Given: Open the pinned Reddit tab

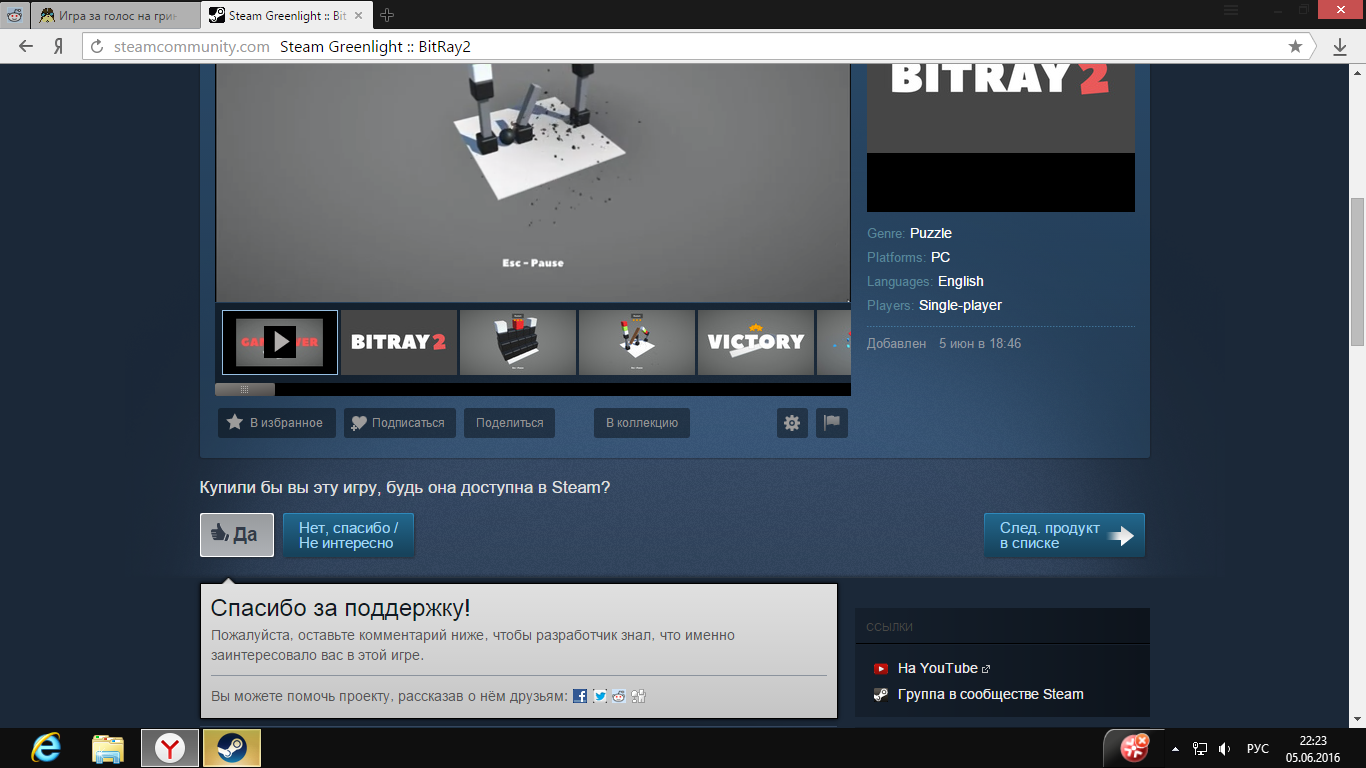Looking at the screenshot, I should (x=15, y=15).
